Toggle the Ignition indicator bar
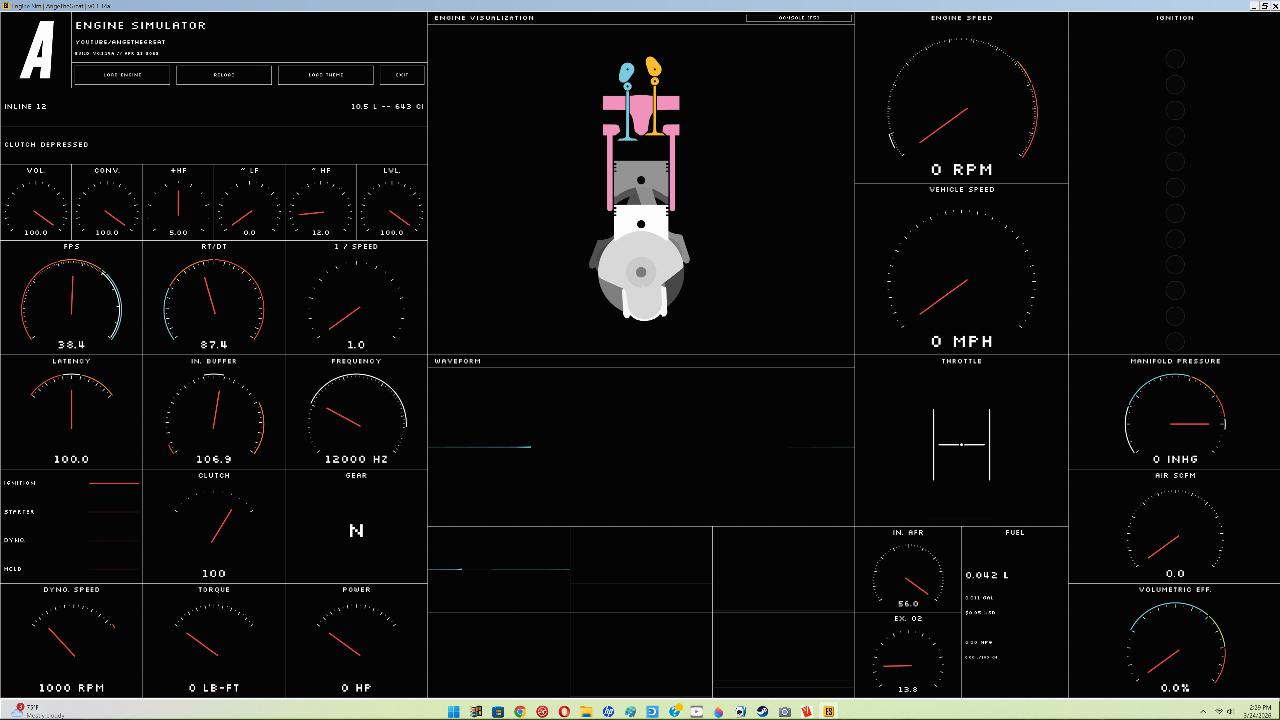Viewport: 1280px width, 720px height. pyautogui.click(x=113, y=483)
